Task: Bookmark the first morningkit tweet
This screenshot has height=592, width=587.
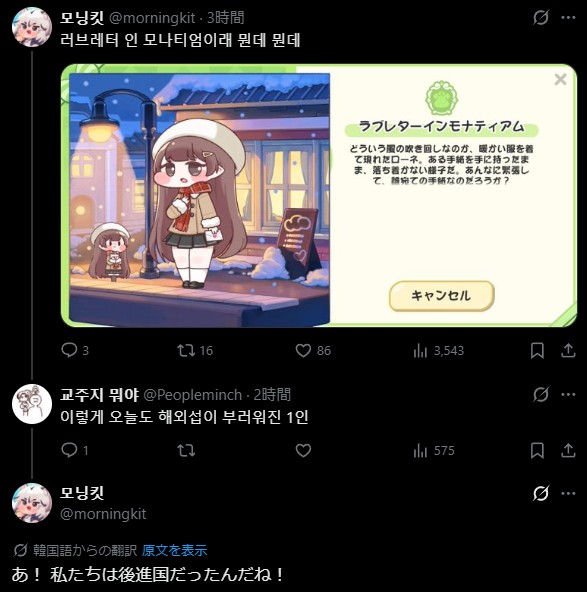Action: pos(537,351)
